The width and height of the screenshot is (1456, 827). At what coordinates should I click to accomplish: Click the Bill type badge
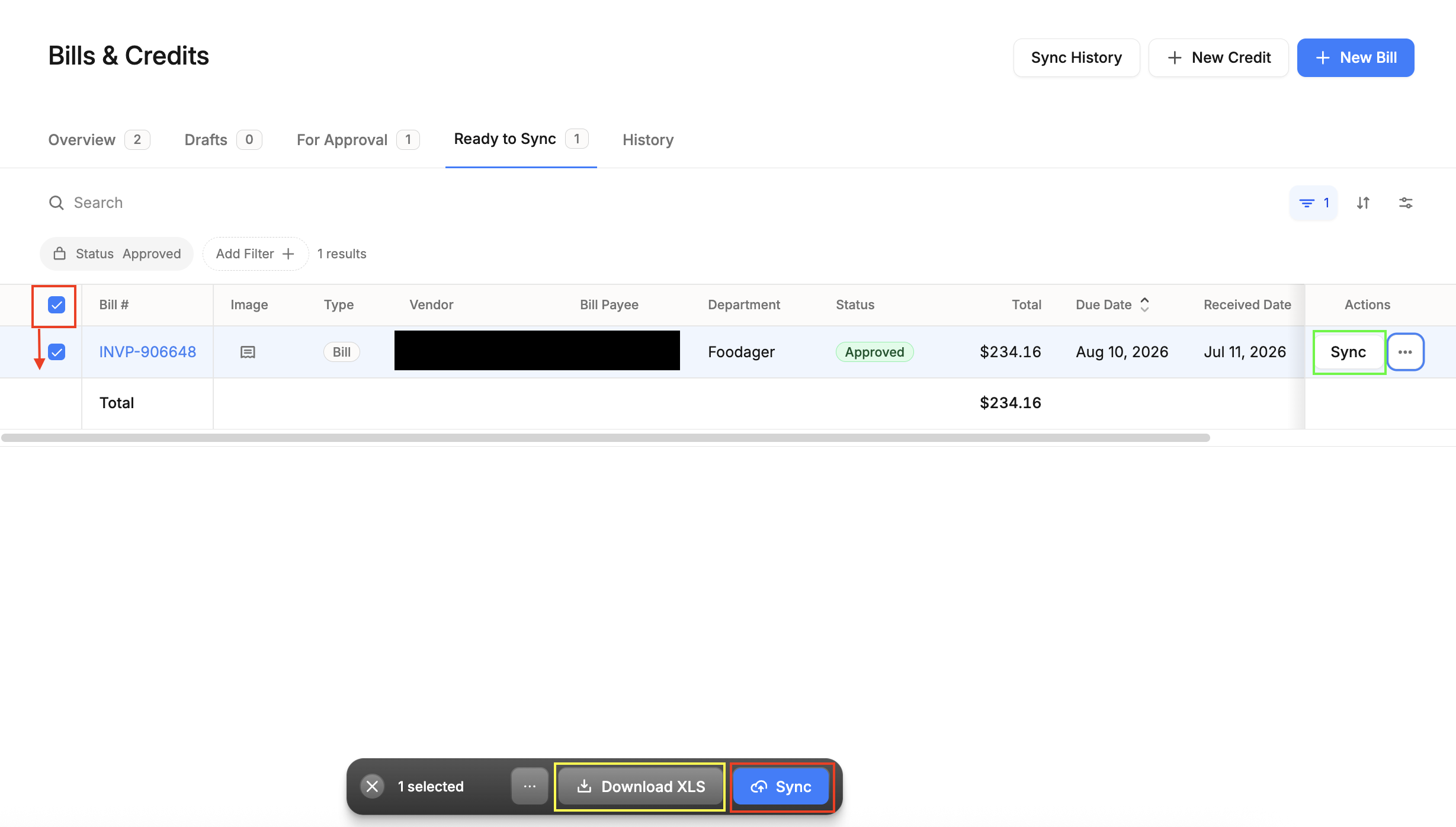[341, 352]
